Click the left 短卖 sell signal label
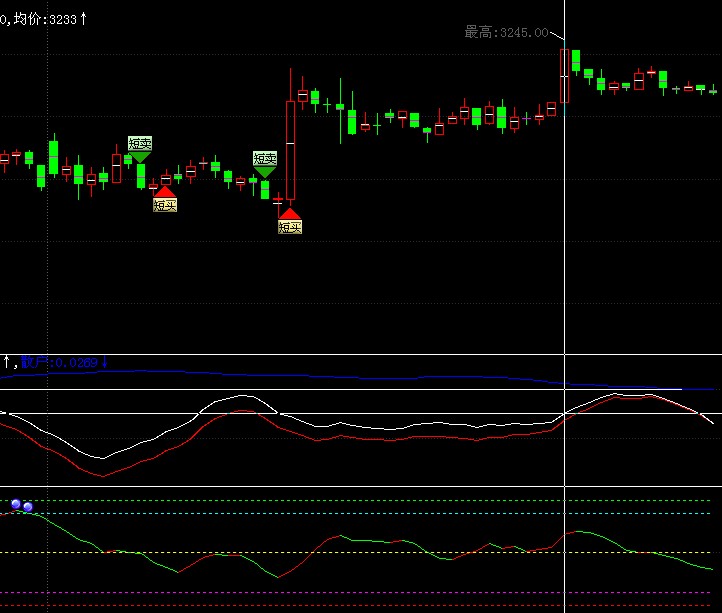The image size is (722, 613). [x=140, y=143]
